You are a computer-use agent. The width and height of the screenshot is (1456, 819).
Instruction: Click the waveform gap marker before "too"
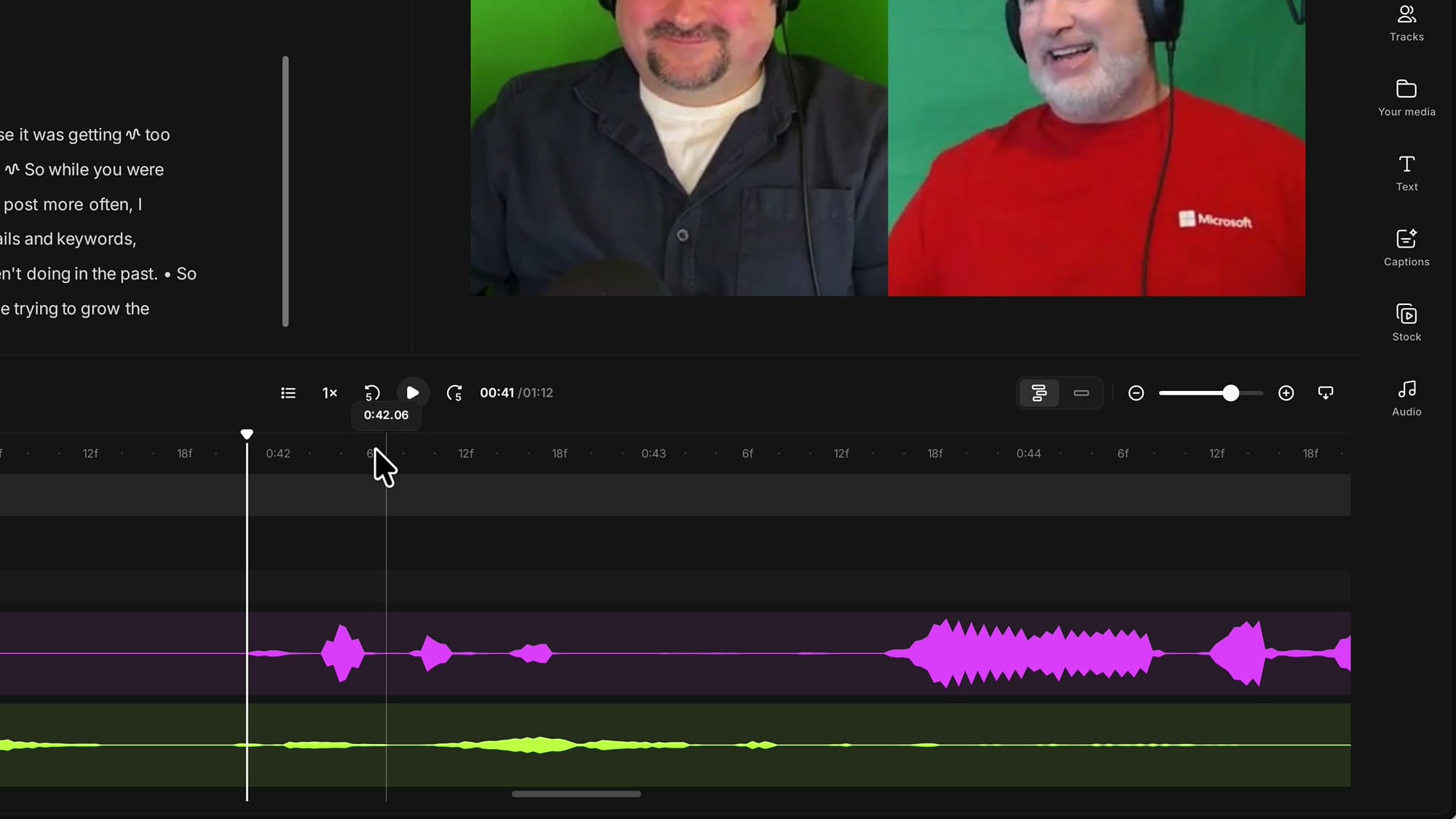coord(133,134)
